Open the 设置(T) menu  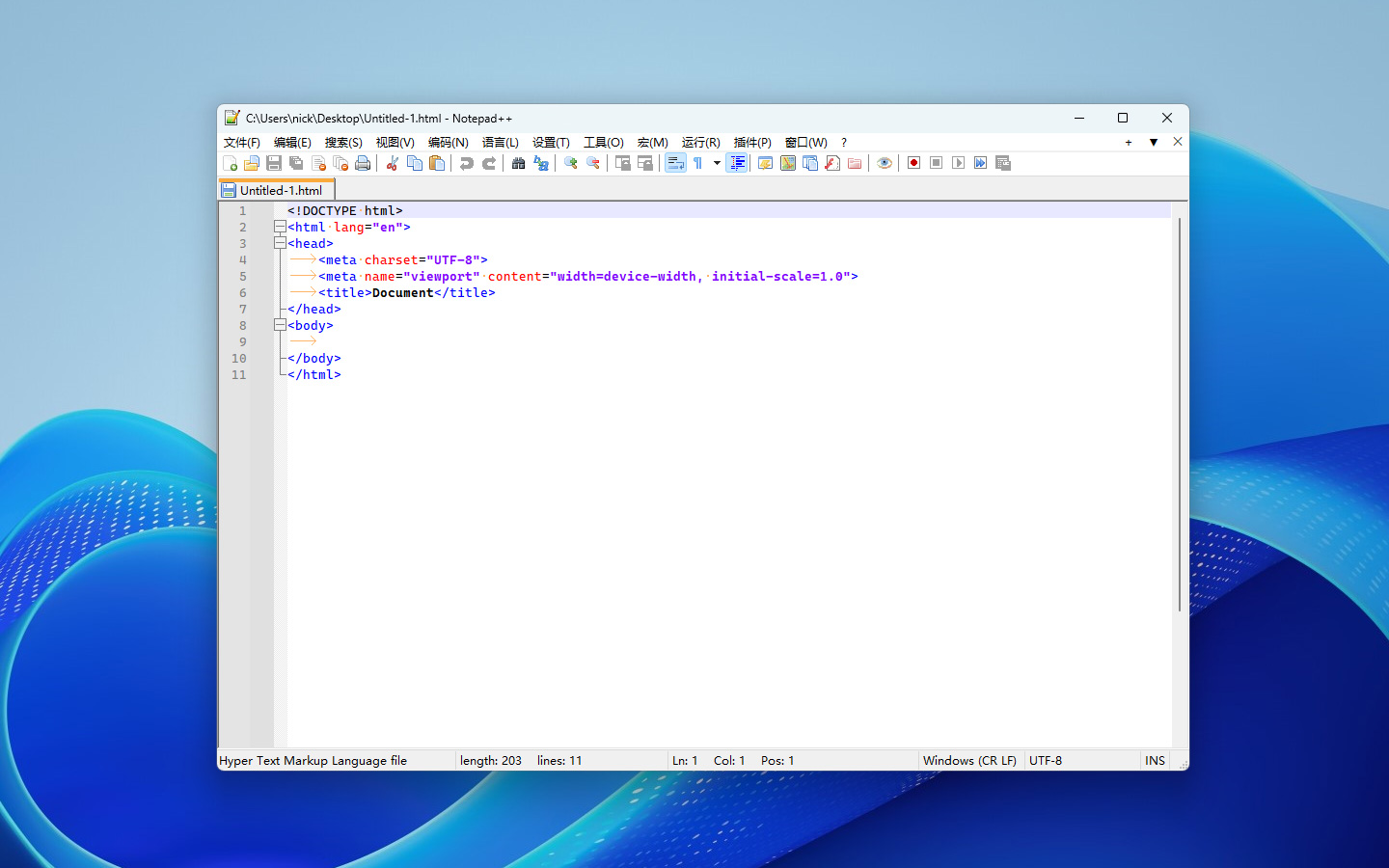551,142
